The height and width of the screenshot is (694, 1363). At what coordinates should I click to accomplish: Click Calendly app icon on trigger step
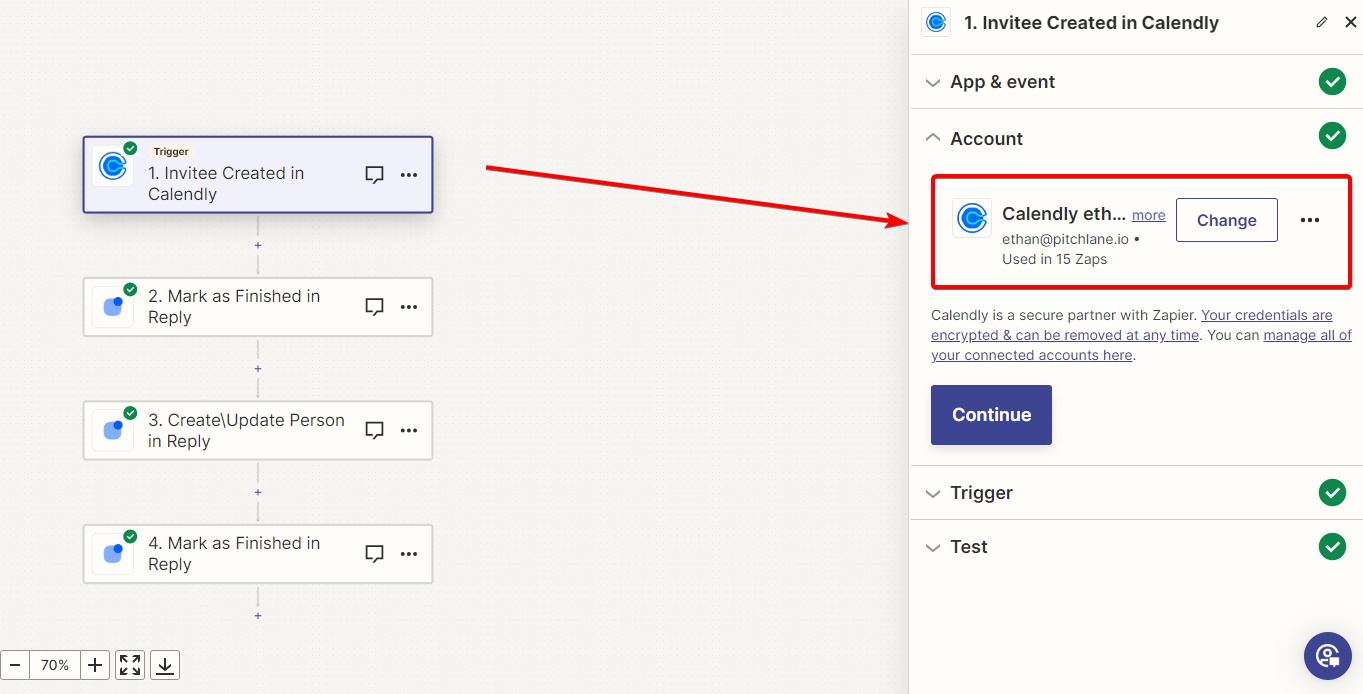click(113, 166)
